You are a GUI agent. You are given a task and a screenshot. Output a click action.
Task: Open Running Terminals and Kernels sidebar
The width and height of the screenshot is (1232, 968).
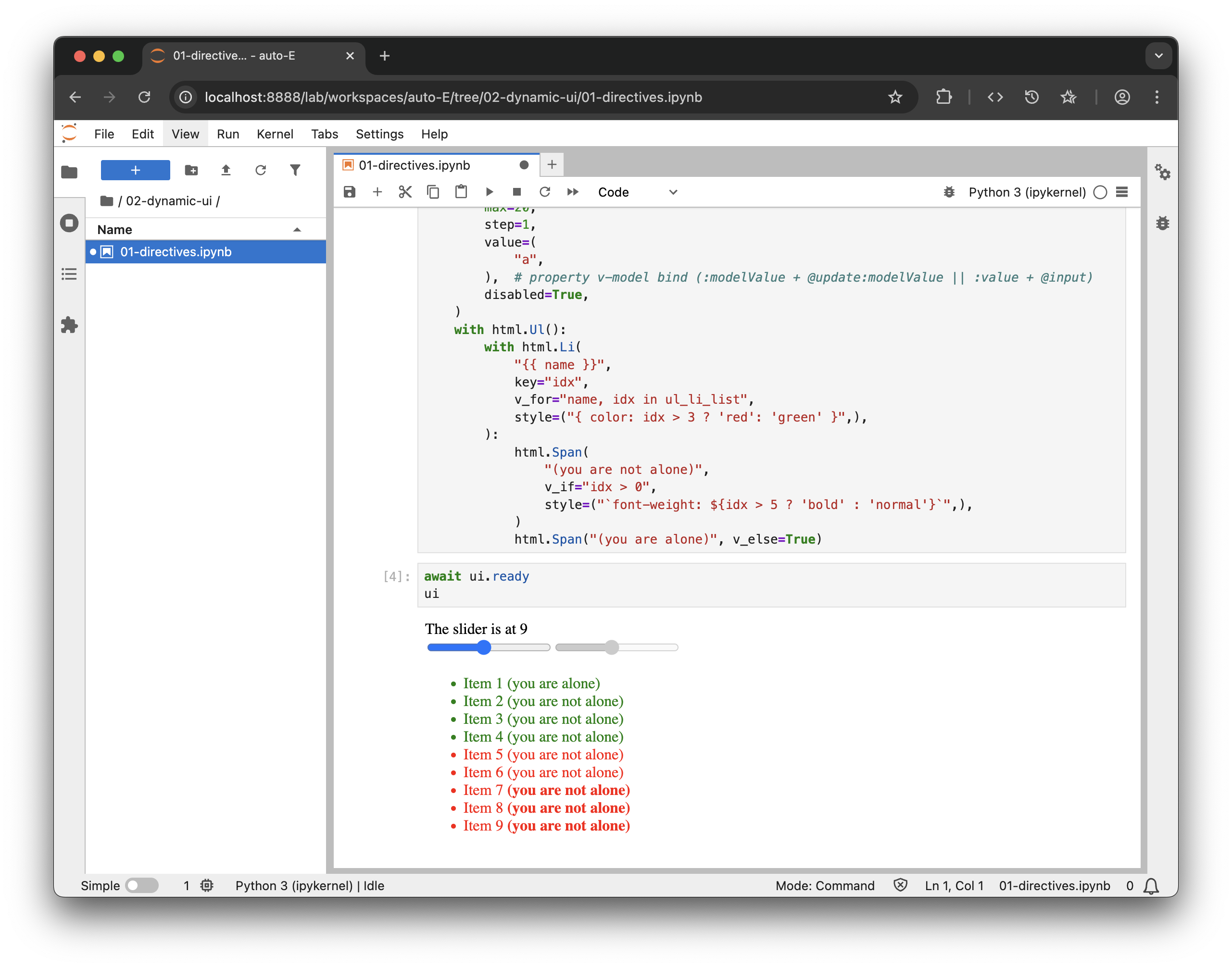click(69, 223)
